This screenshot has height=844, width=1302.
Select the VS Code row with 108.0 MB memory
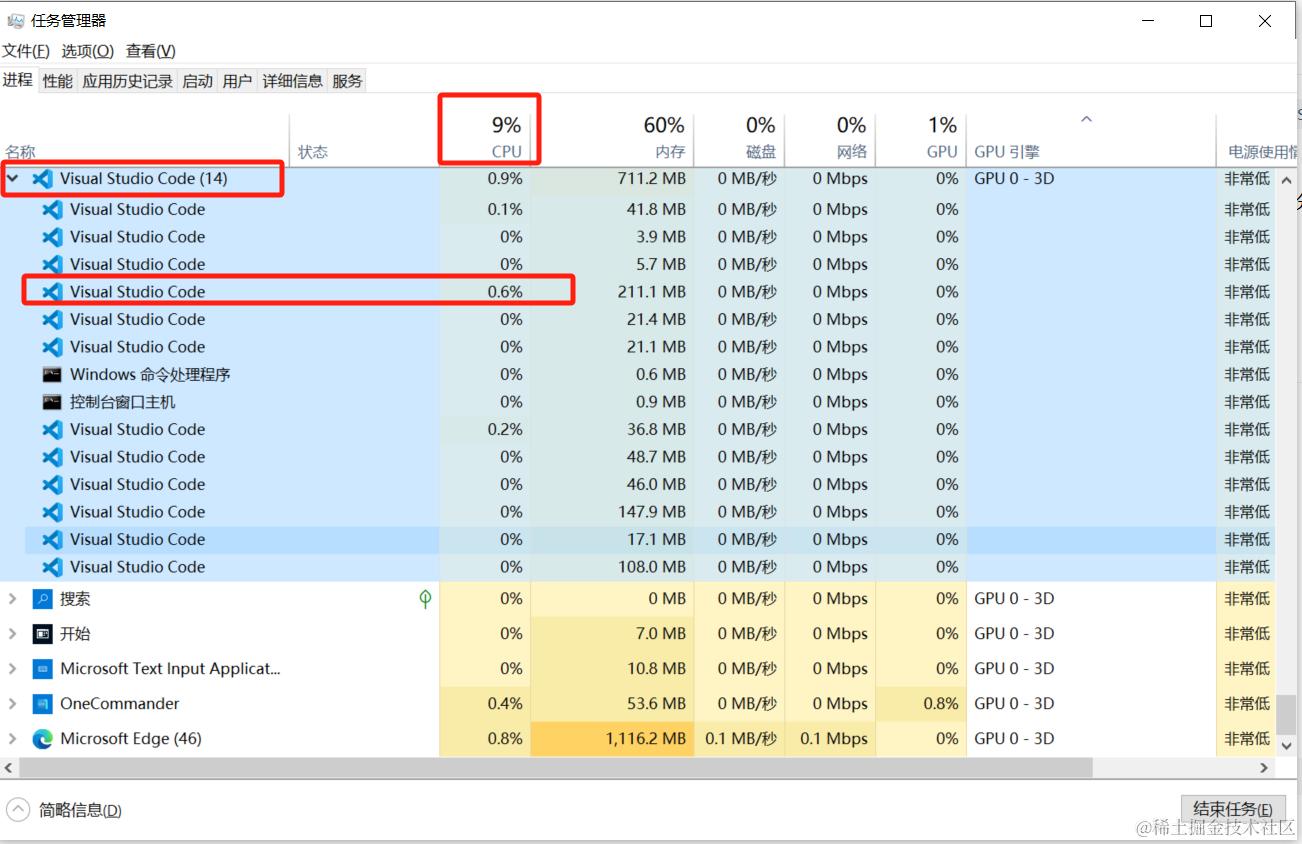tap(638, 567)
